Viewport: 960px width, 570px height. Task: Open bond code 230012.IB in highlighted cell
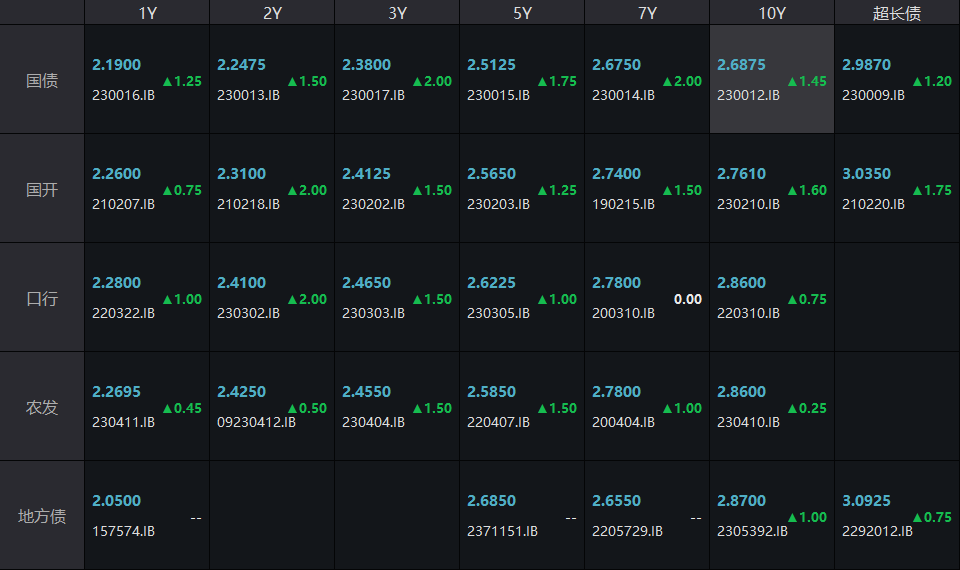click(748, 96)
